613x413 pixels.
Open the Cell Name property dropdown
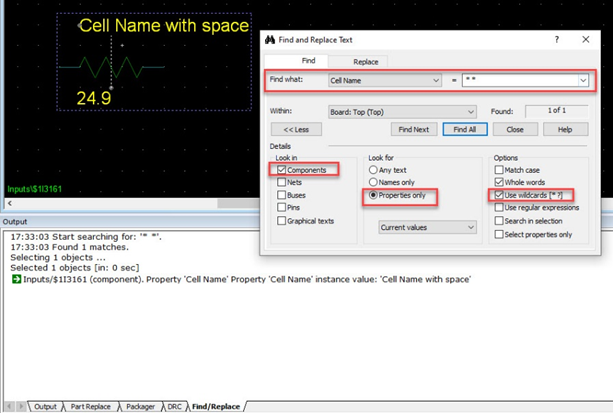coord(385,80)
